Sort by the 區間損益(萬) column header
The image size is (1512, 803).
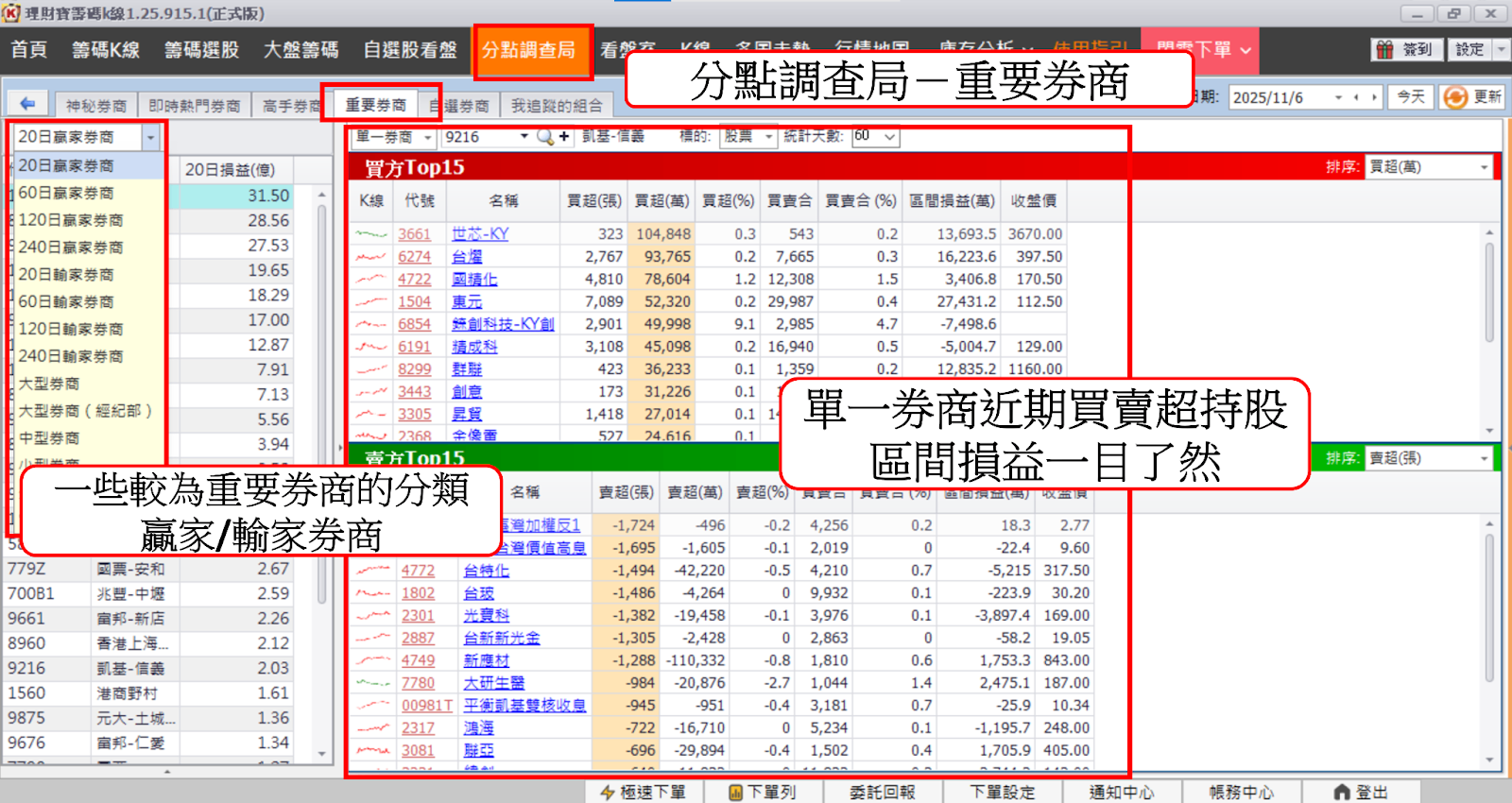click(x=952, y=201)
